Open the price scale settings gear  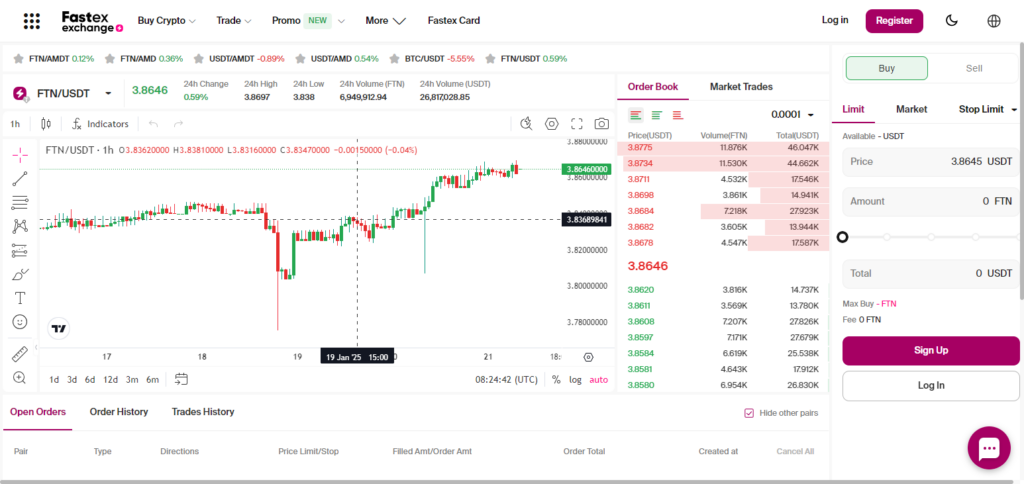tap(588, 357)
